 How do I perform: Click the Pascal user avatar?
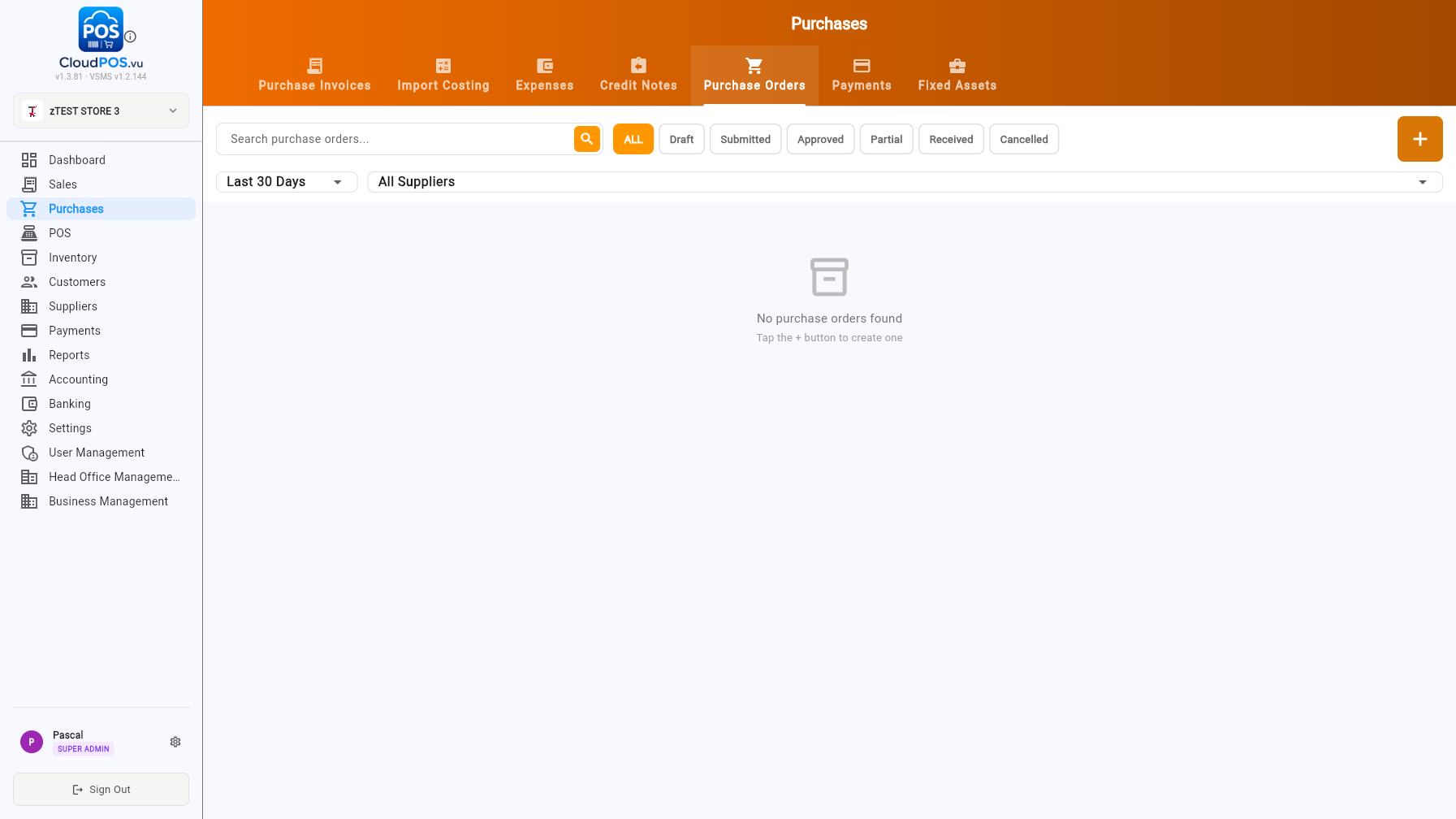[32, 742]
